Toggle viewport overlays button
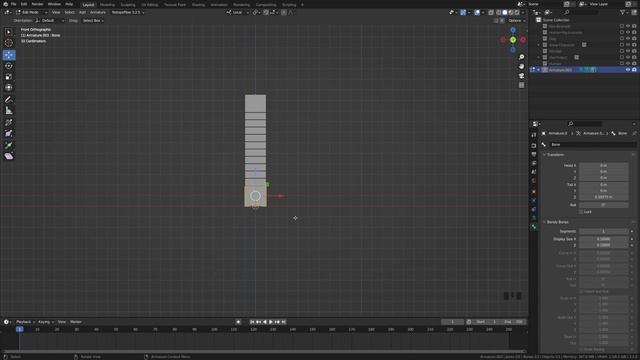Screen dimensions: 640x360 tap(477, 13)
